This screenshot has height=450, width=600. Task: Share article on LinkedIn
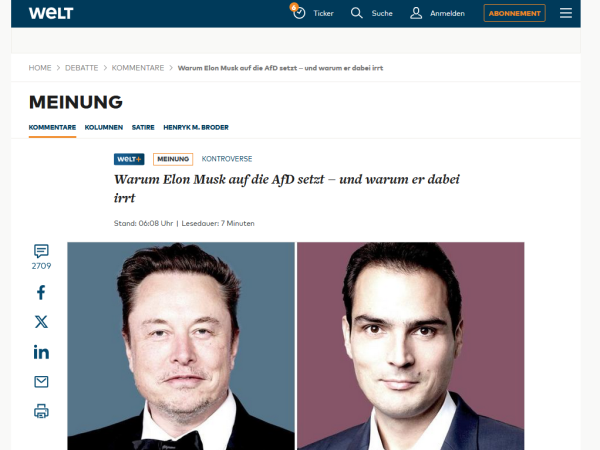(x=41, y=352)
